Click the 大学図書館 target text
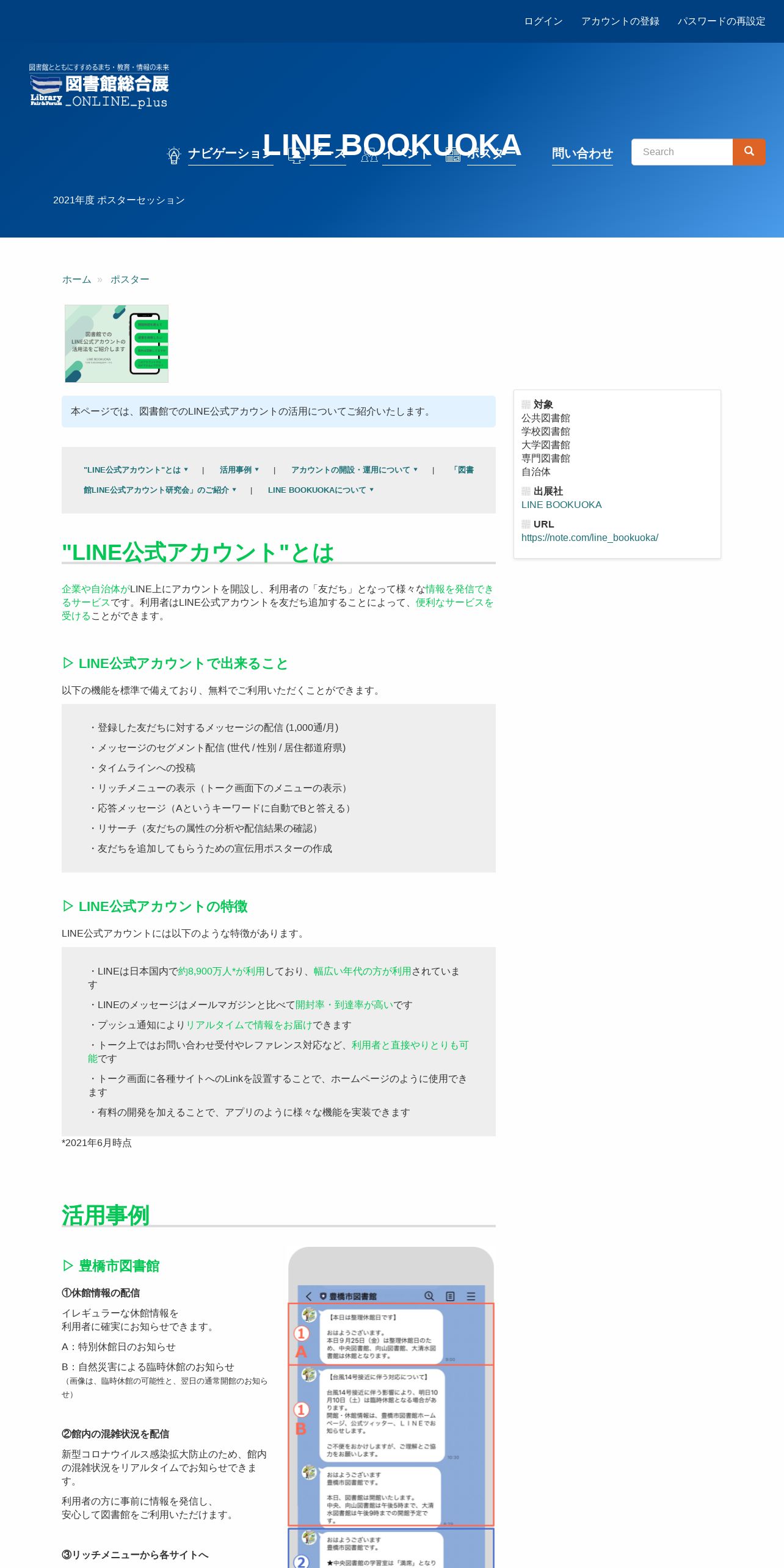 (x=546, y=445)
